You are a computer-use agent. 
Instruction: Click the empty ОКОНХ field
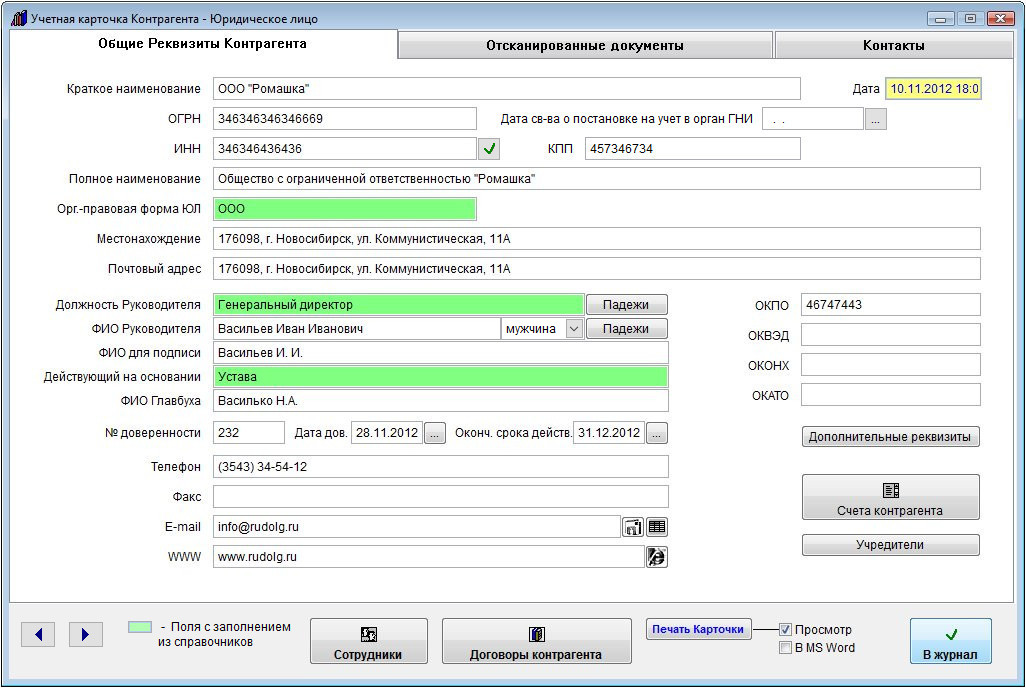point(891,365)
